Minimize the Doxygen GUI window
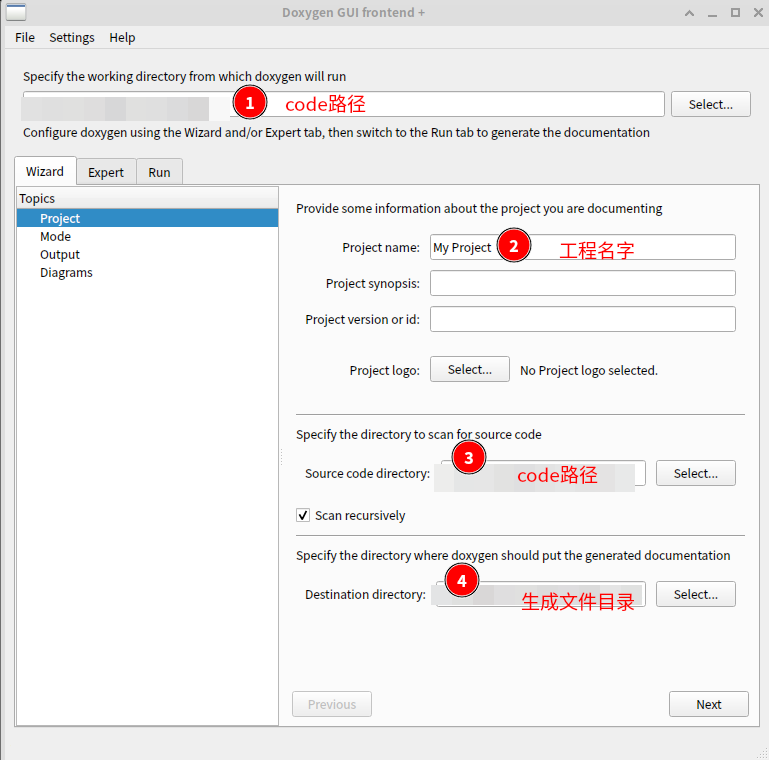769x760 pixels. [713, 13]
